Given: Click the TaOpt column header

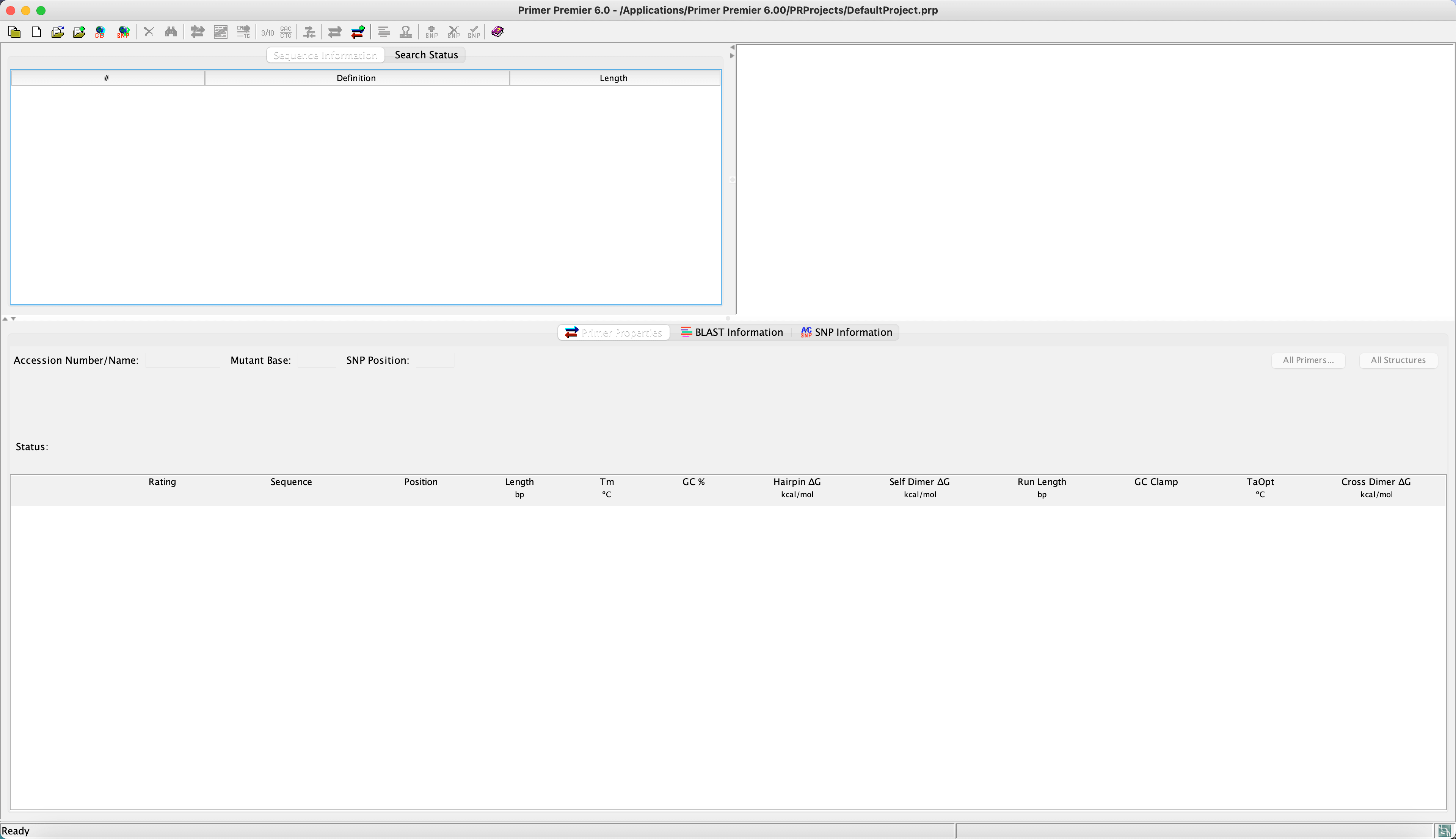Looking at the screenshot, I should click(x=1260, y=487).
